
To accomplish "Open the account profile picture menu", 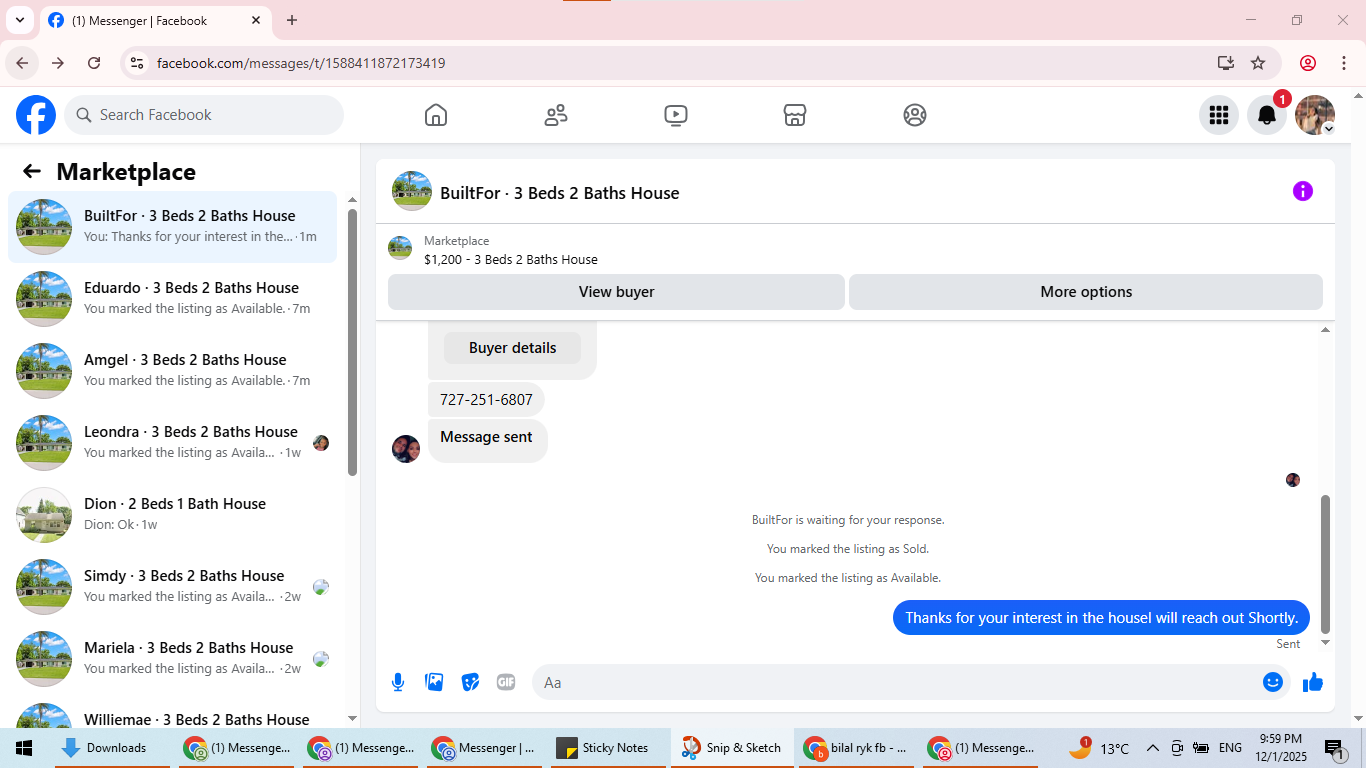I will tap(1315, 115).
